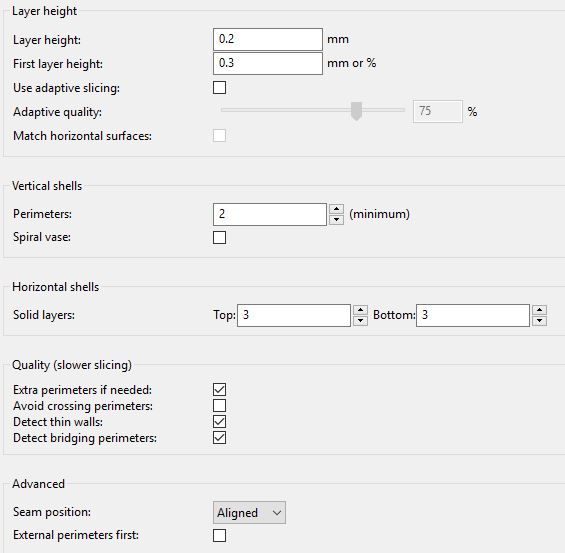
Task: Increase Top solid layers with up arrow
Action: click(x=360, y=310)
